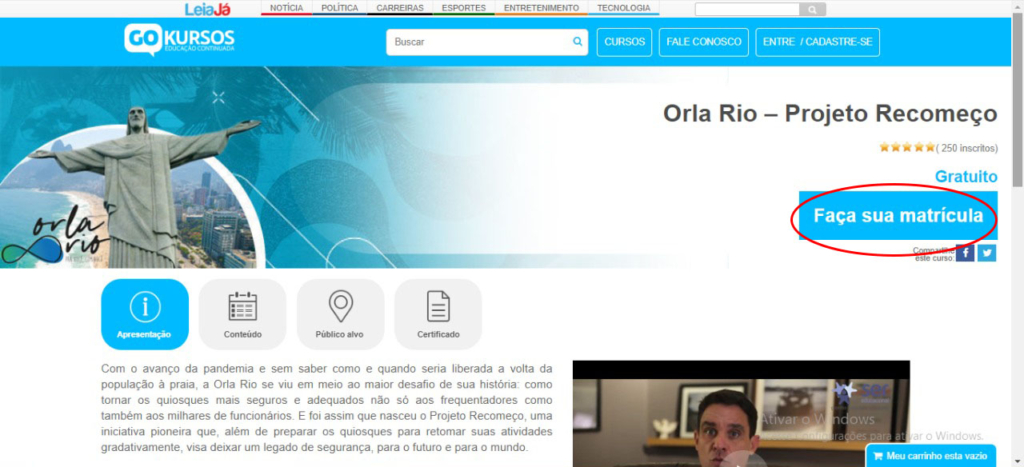1024x467 pixels.
Task: Open the Conteúdo calendar tab
Action: point(242,314)
